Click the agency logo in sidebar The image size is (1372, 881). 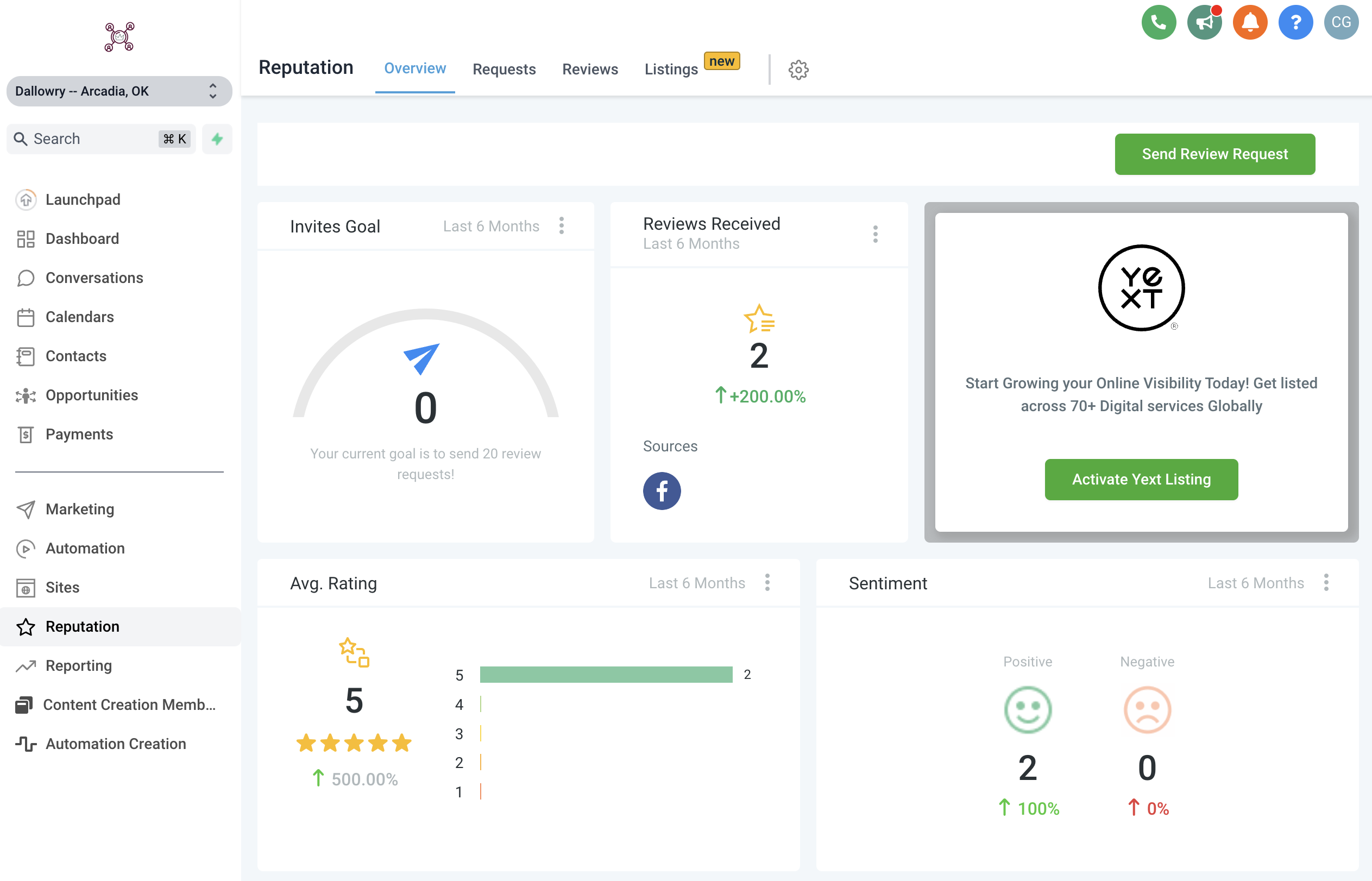point(119,37)
